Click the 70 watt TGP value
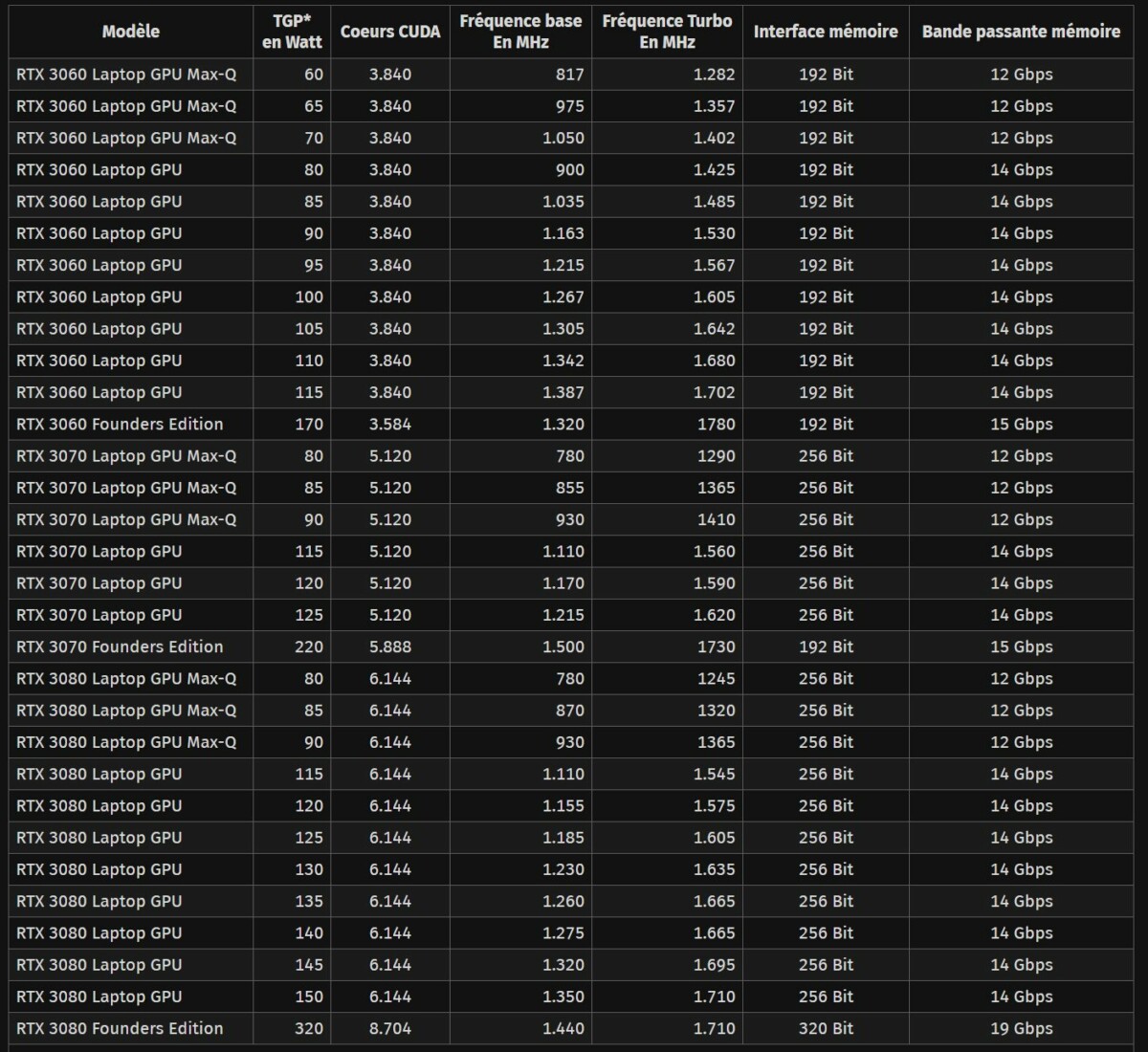Screen dimensions: 1148x1052 (314, 138)
